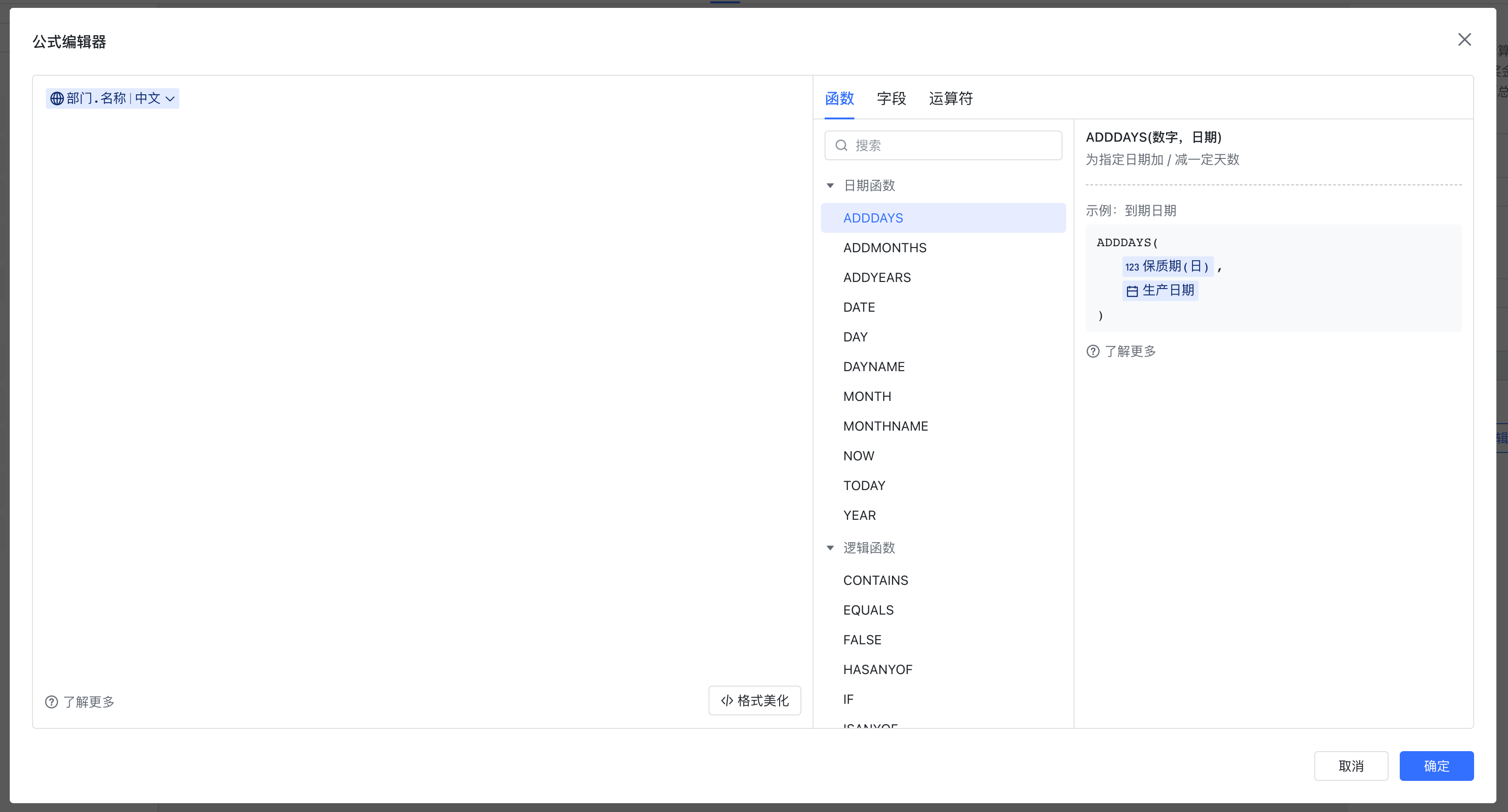Image resolution: width=1508 pixels, height=812 pixels.
Task: Click the 日期函数 group label
Action: tap(869, 186)
